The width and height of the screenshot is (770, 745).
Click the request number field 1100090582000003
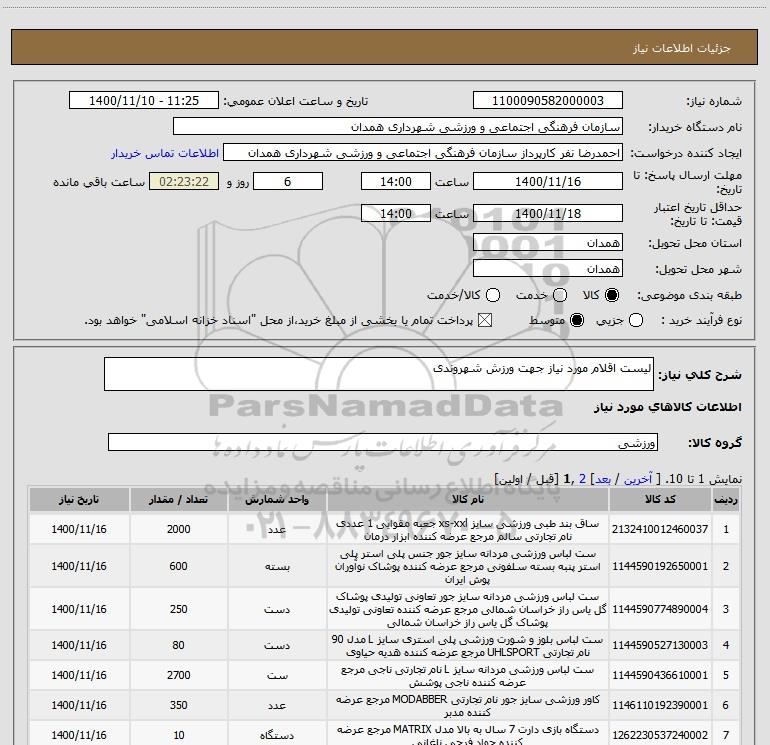548,101
